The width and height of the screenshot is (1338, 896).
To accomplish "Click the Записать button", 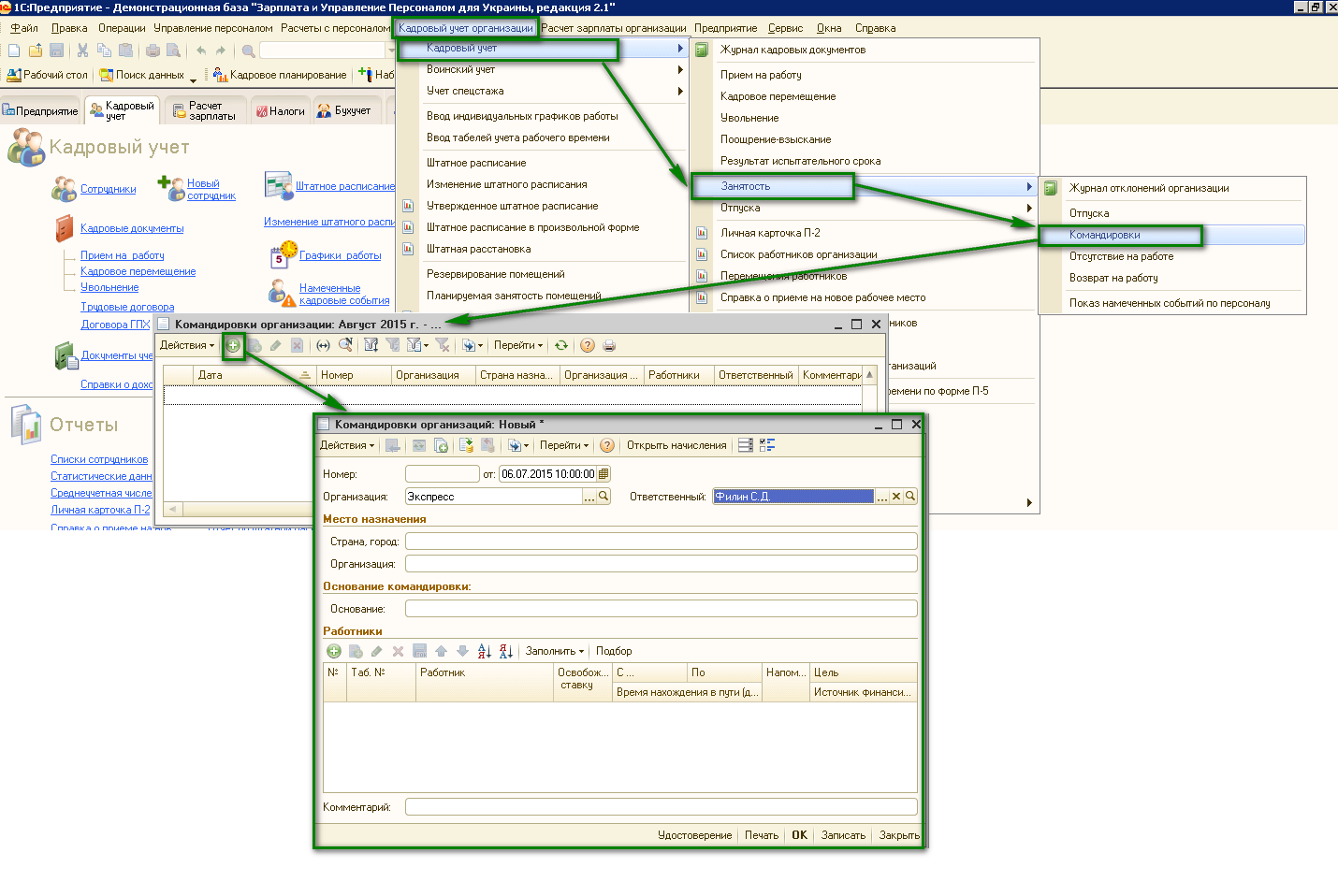I will 843,835.
